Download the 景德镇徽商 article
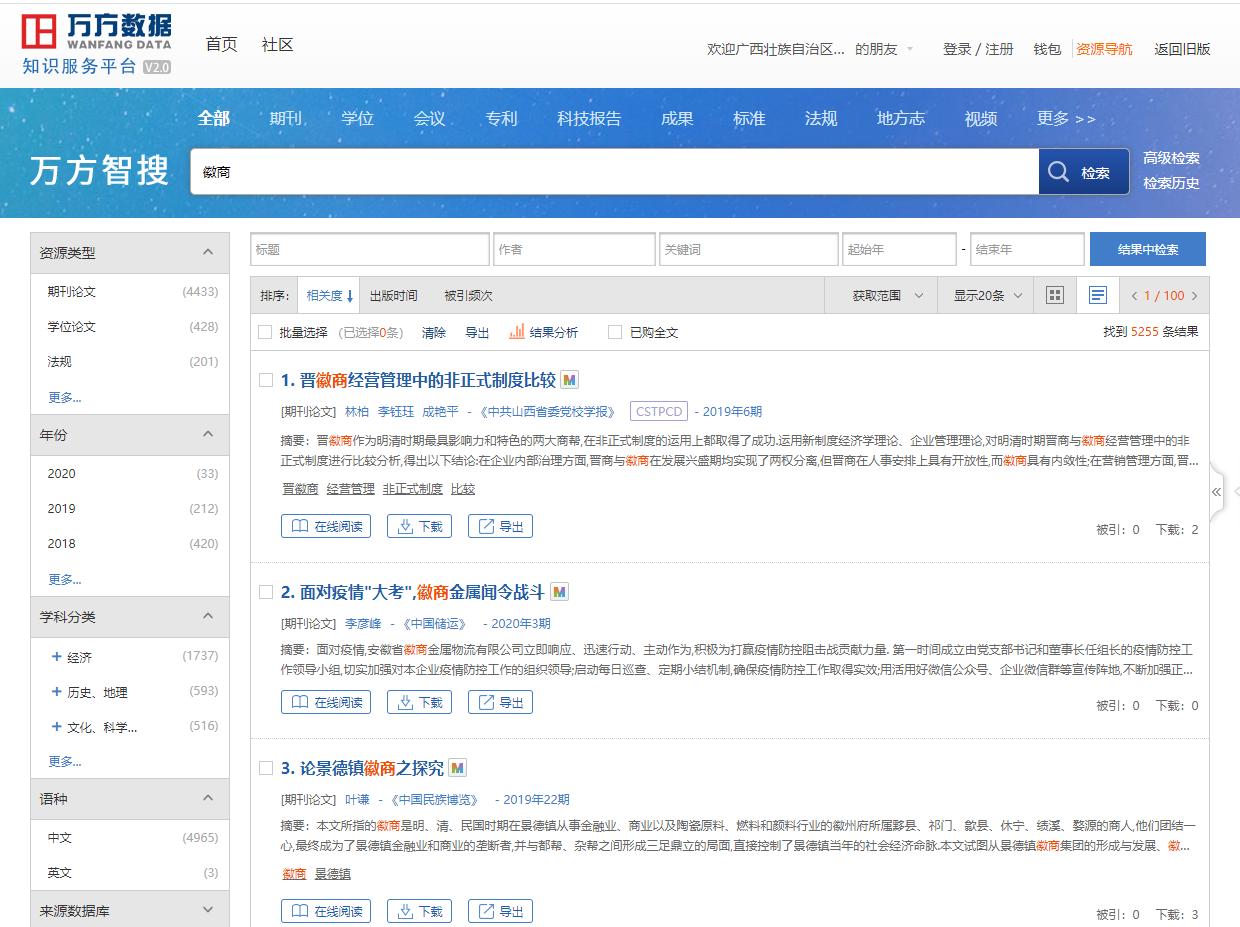 [419, 910]
